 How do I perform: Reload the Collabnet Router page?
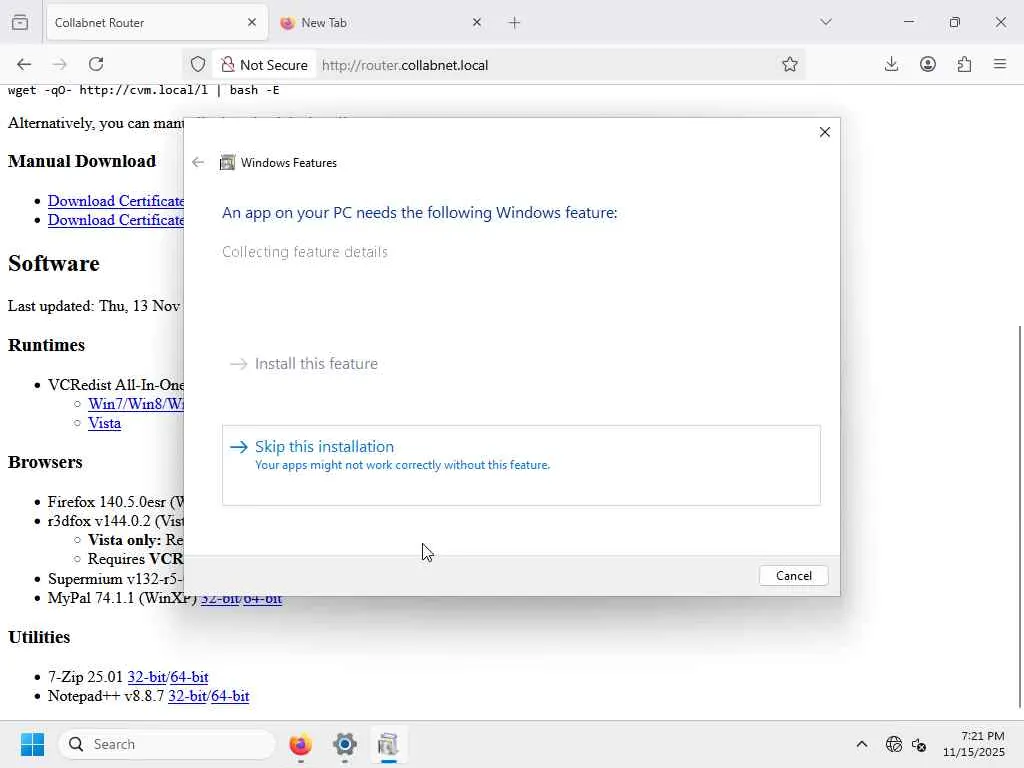coord(97,64)
